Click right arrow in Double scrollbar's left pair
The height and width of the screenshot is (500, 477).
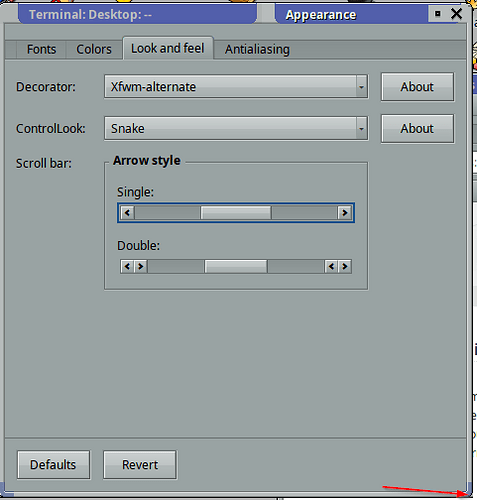pyautogui.click(x=141, y=266)
